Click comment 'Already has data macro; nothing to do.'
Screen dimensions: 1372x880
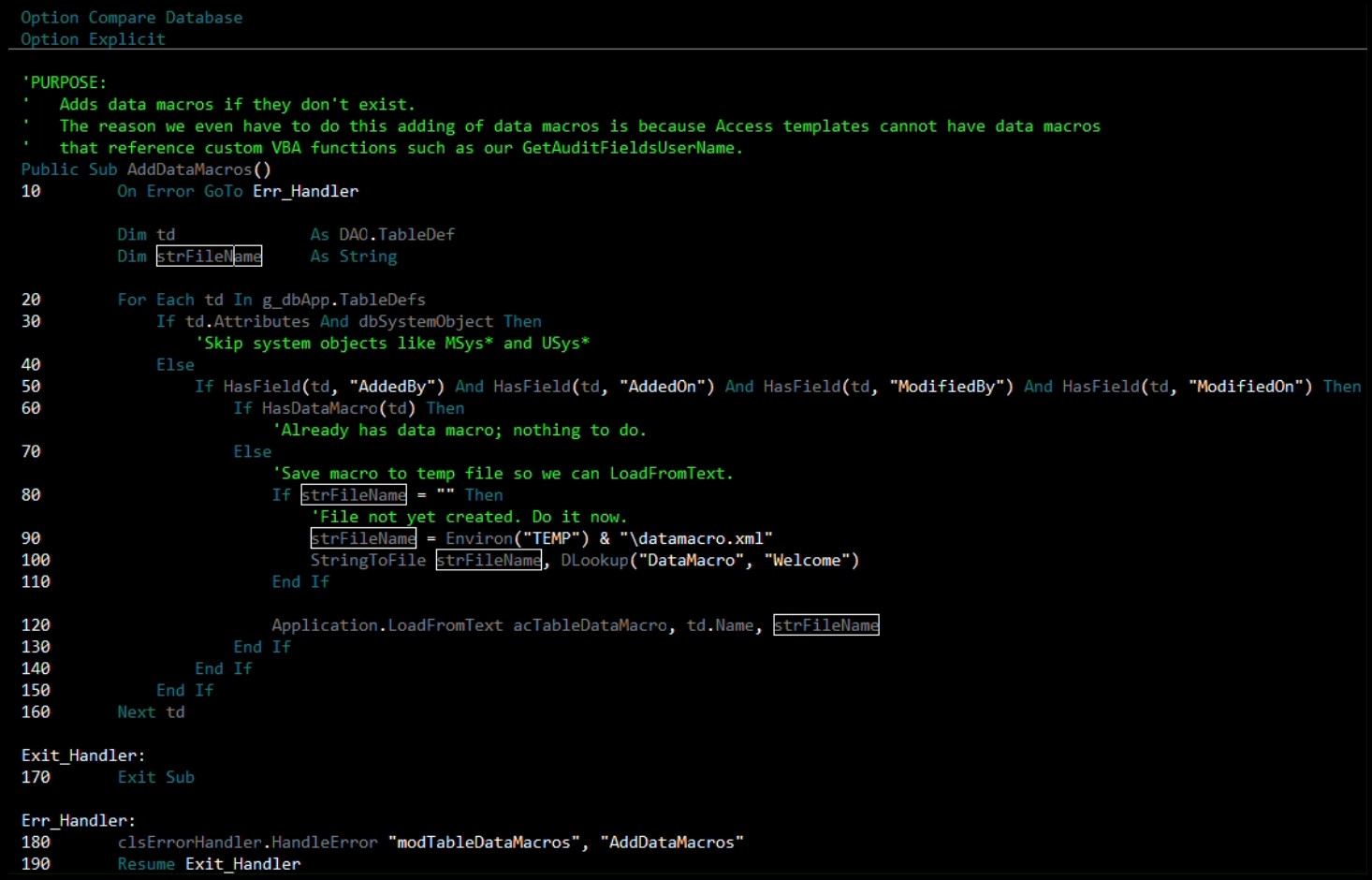[460, 430]
